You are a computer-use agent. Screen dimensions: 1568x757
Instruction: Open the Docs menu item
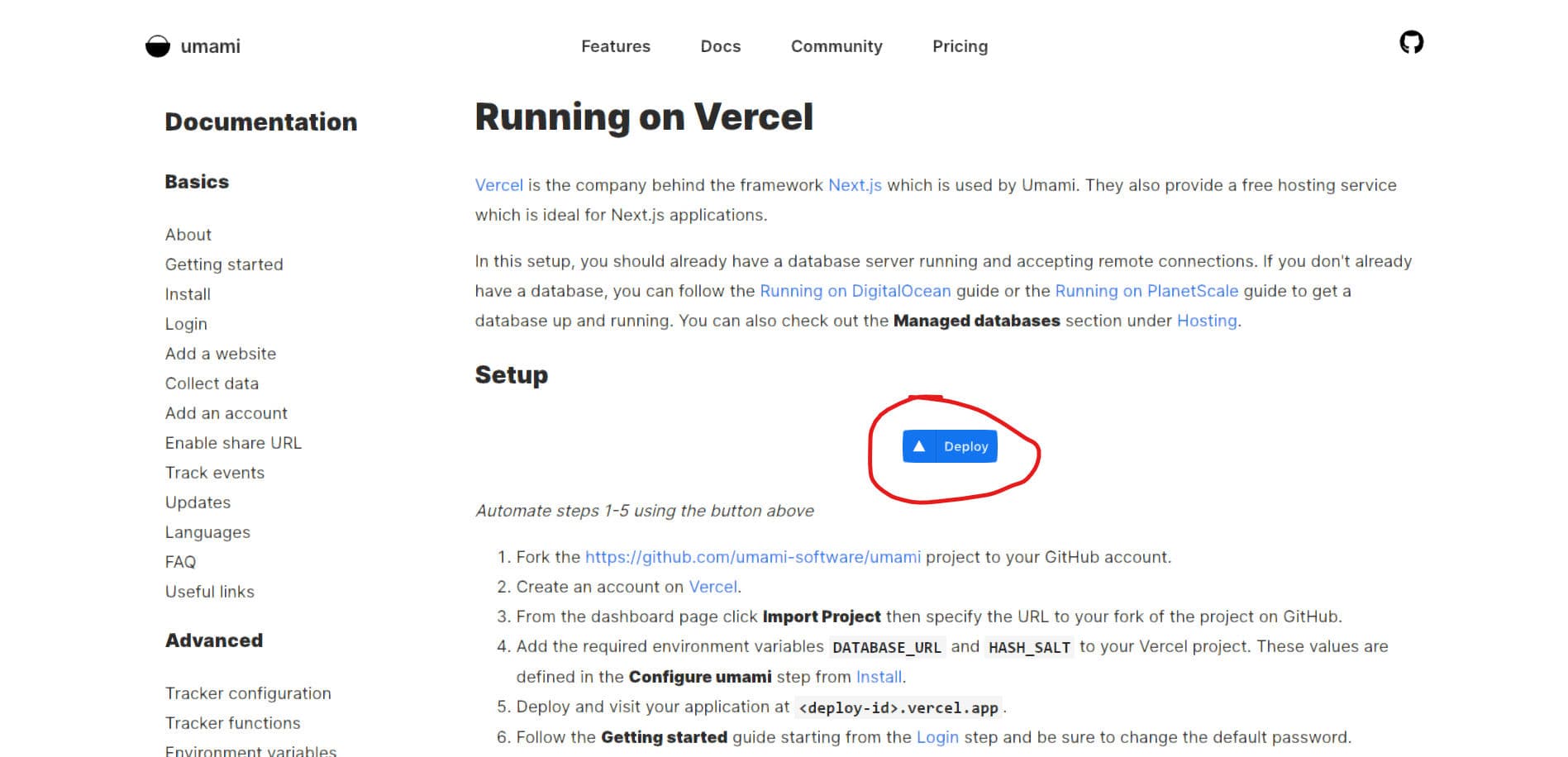tap(720, 46)
